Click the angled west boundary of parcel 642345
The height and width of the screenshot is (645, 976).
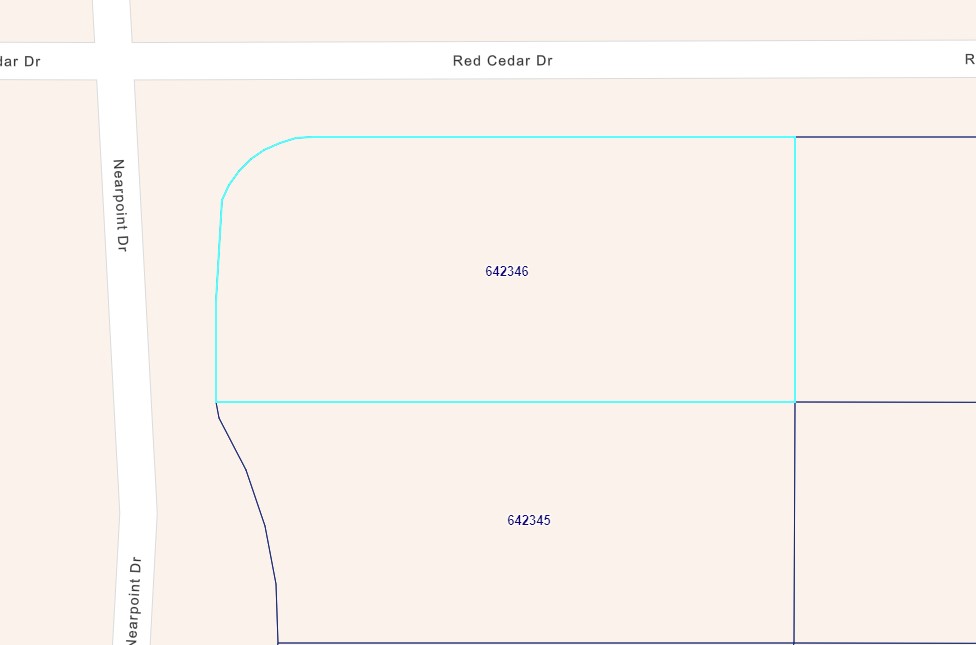tap(256, 497)
